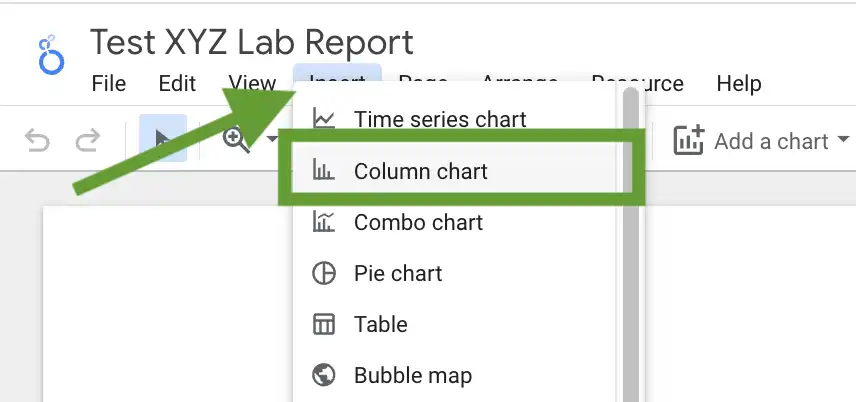Click the Insert menu scrollbar
Viewport: 856px width, 402px height.
(x=631, y=244)
